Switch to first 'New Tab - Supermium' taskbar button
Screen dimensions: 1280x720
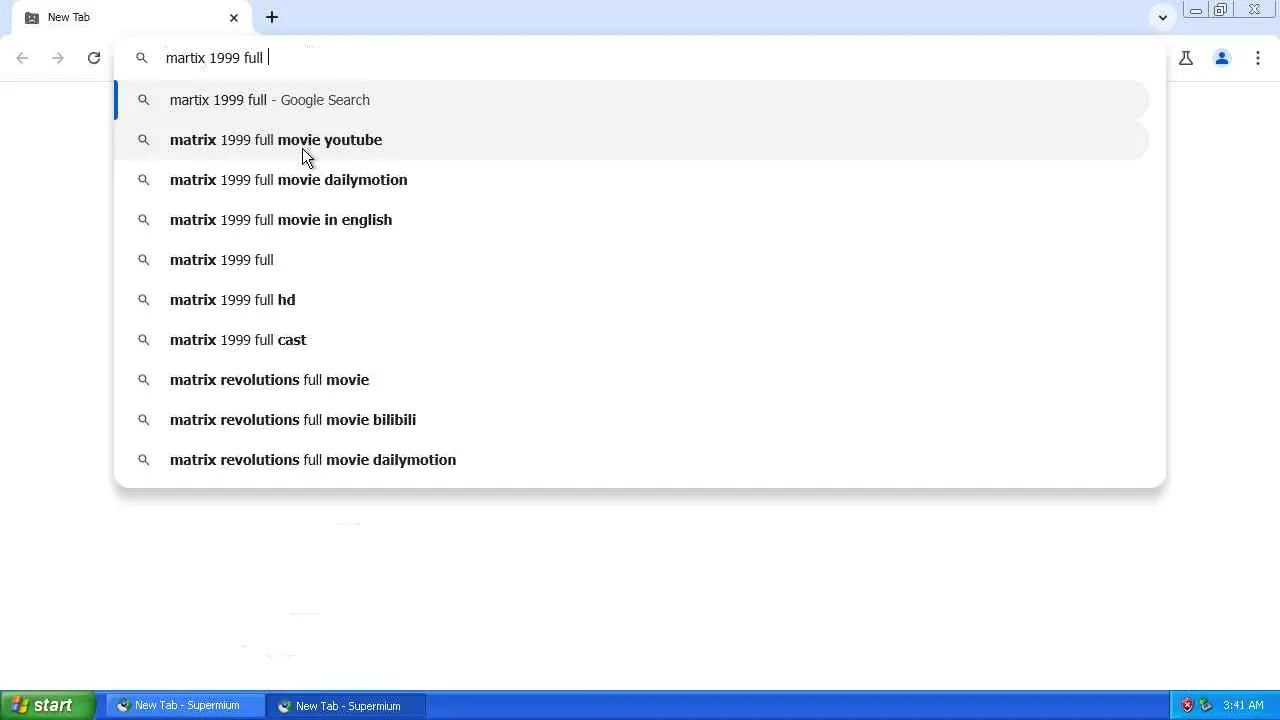tap(185, 706)
